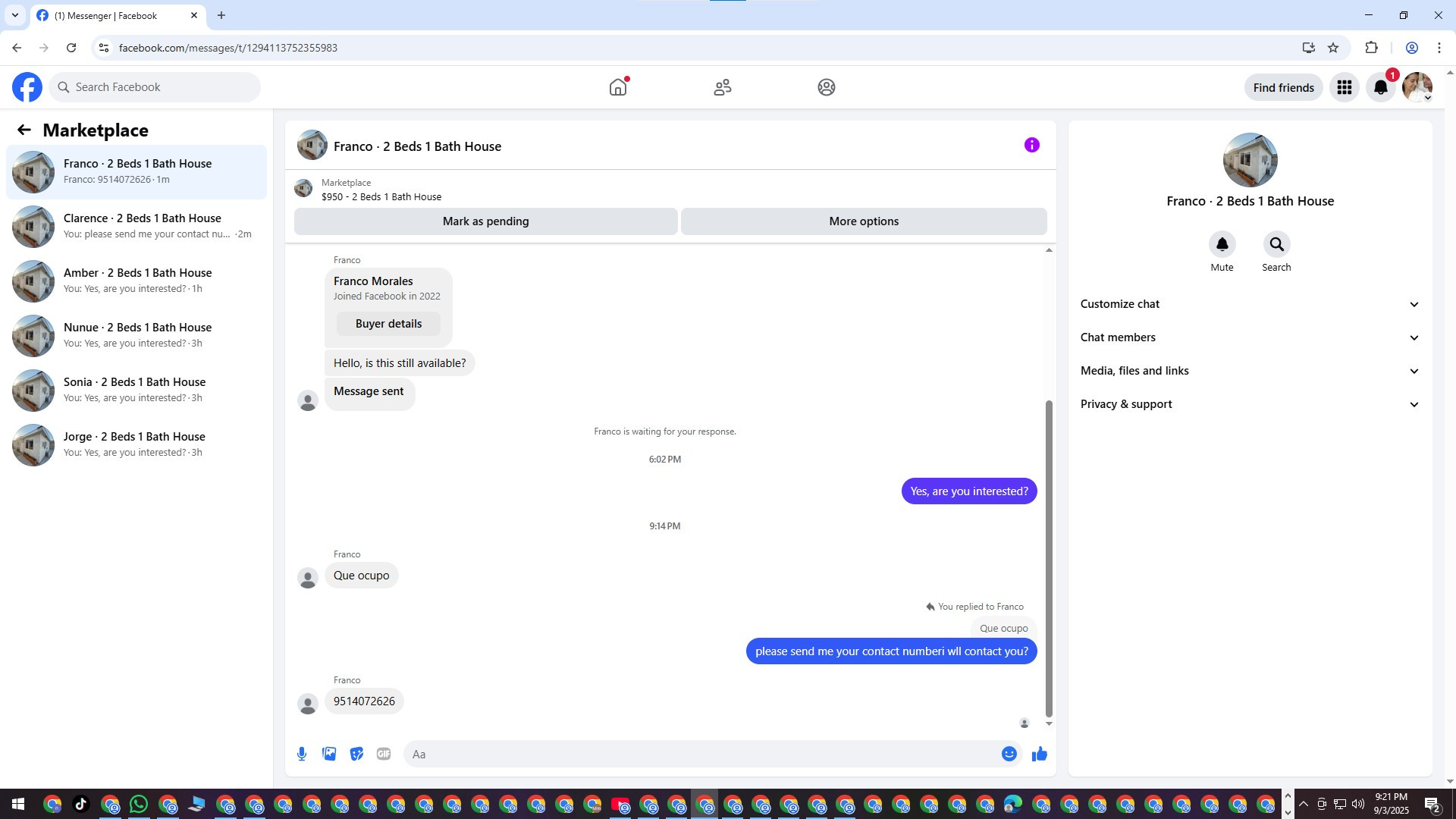The width and height of the screenshot is (1456, 819).
Task: Click the 'Yes, are you interested?' message
Action: pyautogui.click(x=969, y=491)
